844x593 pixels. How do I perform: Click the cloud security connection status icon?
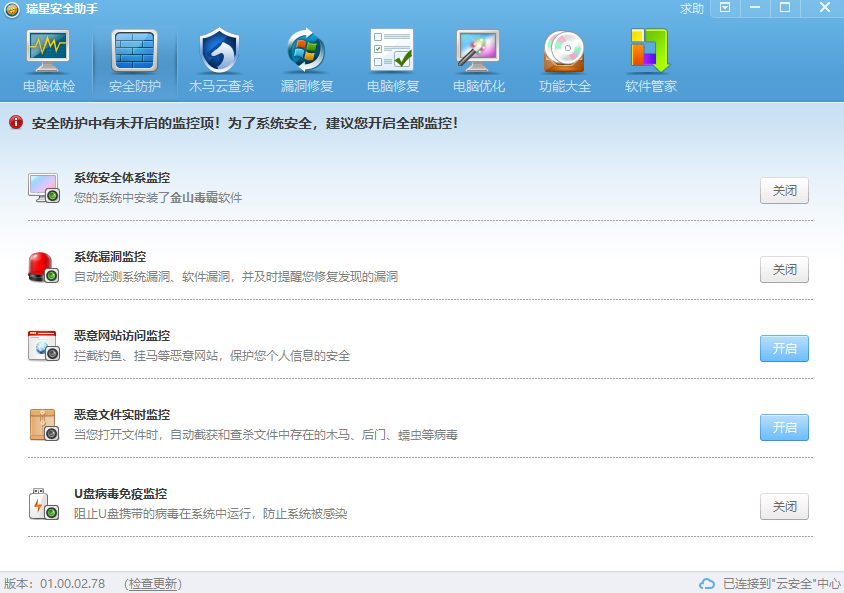tap(707, 583)
